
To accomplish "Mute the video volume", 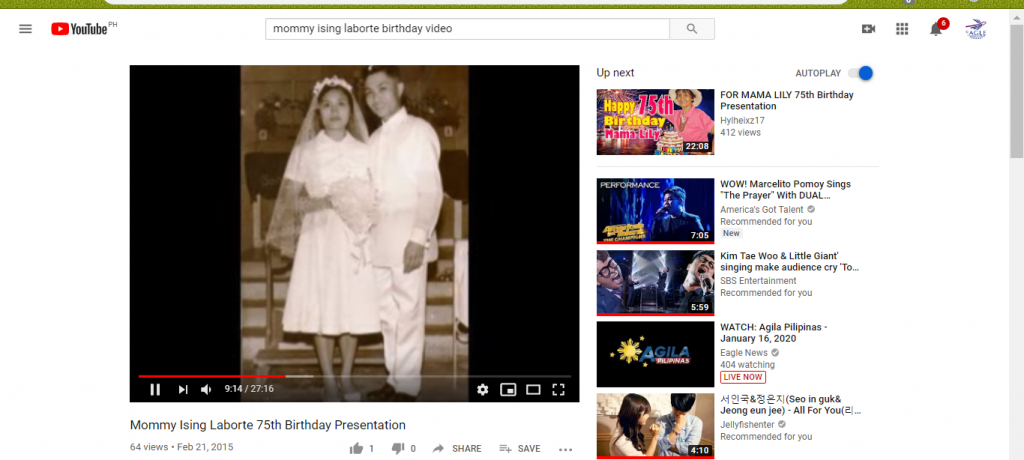I will tap(206, 389).
